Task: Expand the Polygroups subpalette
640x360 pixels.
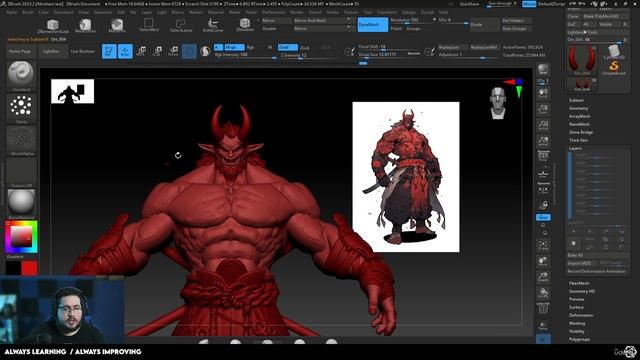Action: pyautogui.click(x=579, y=339)
